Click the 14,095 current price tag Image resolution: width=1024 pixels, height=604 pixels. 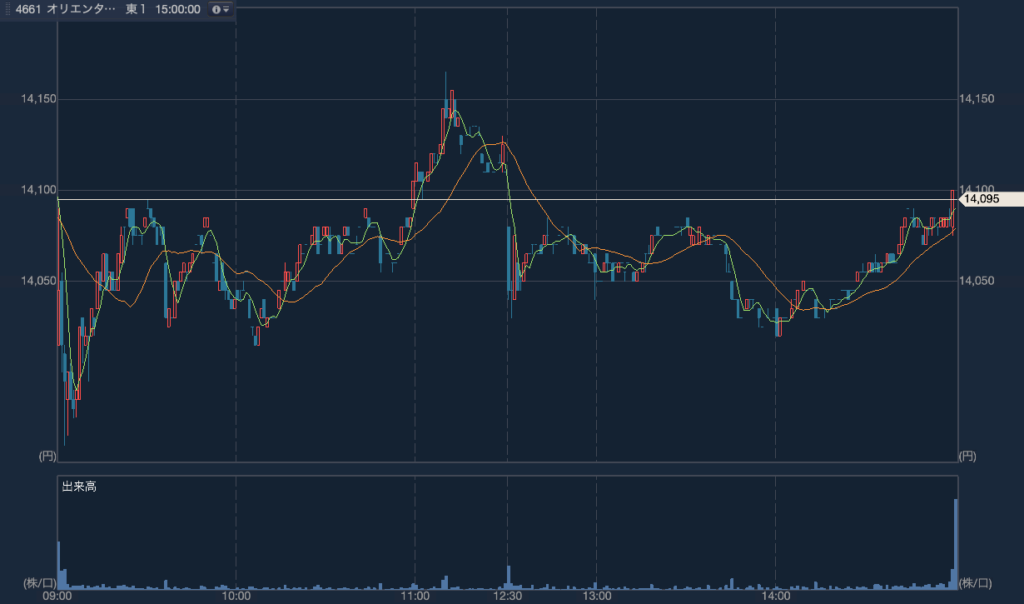(983, 199)
